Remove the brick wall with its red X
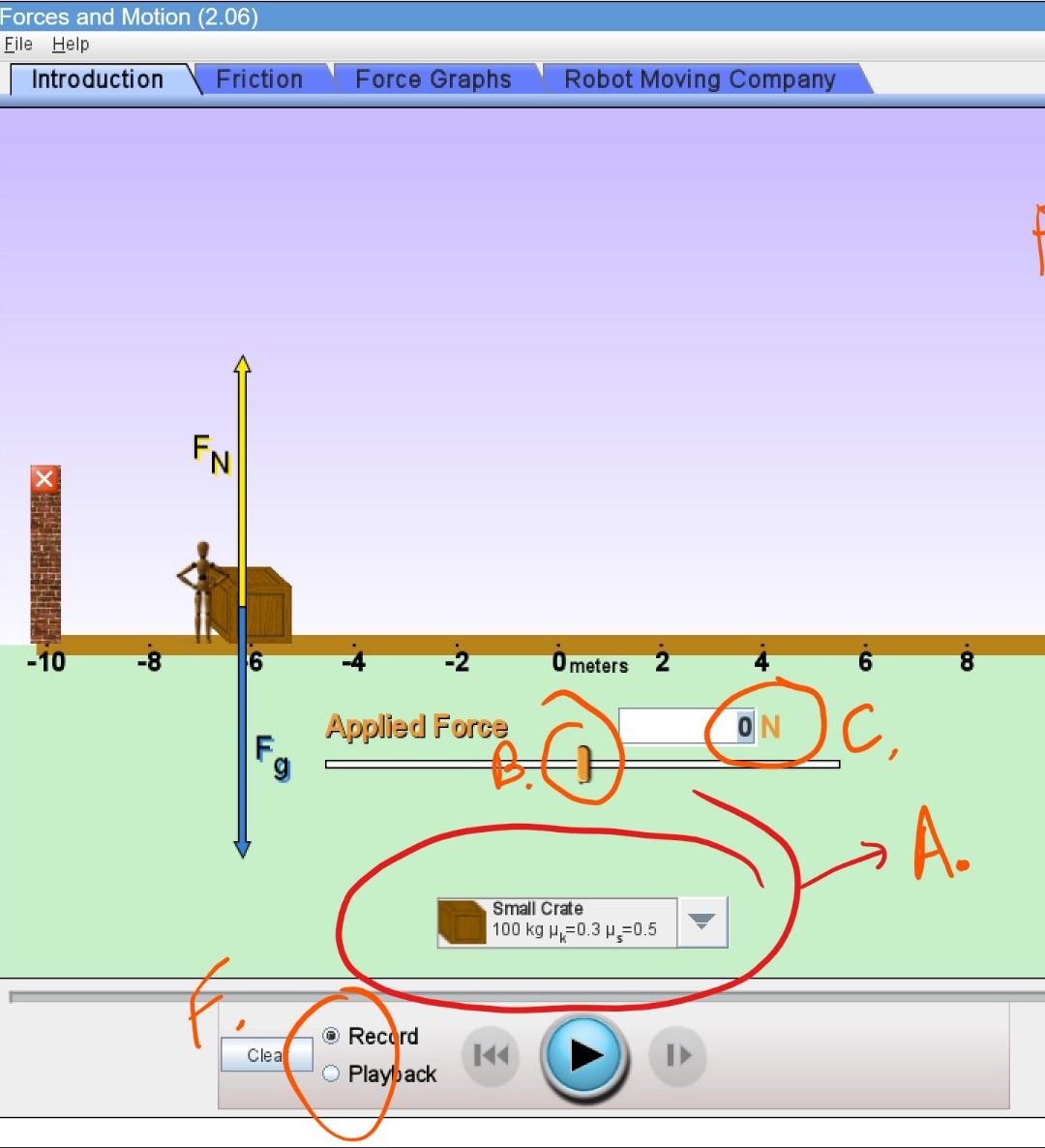Screen dimensions: 1045x1148 point(43,478)
